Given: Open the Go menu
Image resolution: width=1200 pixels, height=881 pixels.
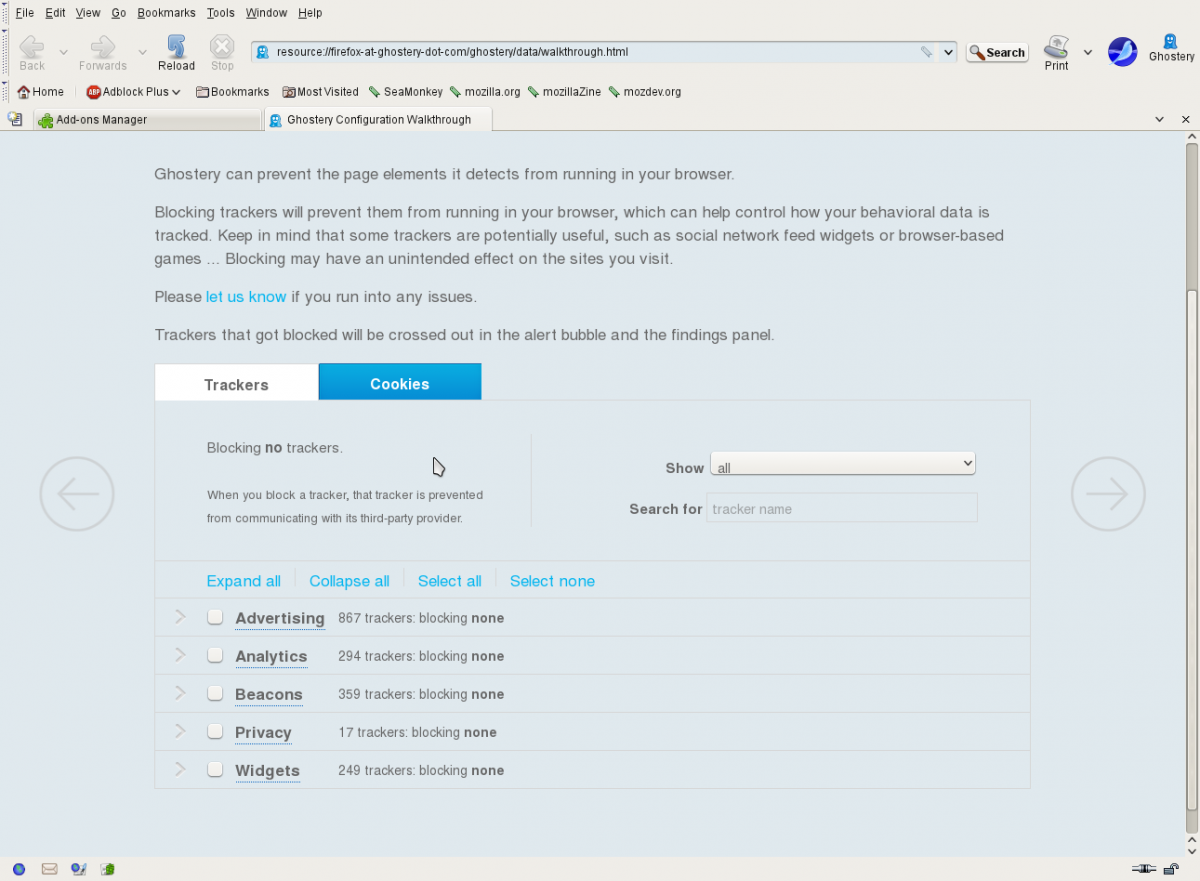Looking at the screenshot, I should (x=119, y=13).
